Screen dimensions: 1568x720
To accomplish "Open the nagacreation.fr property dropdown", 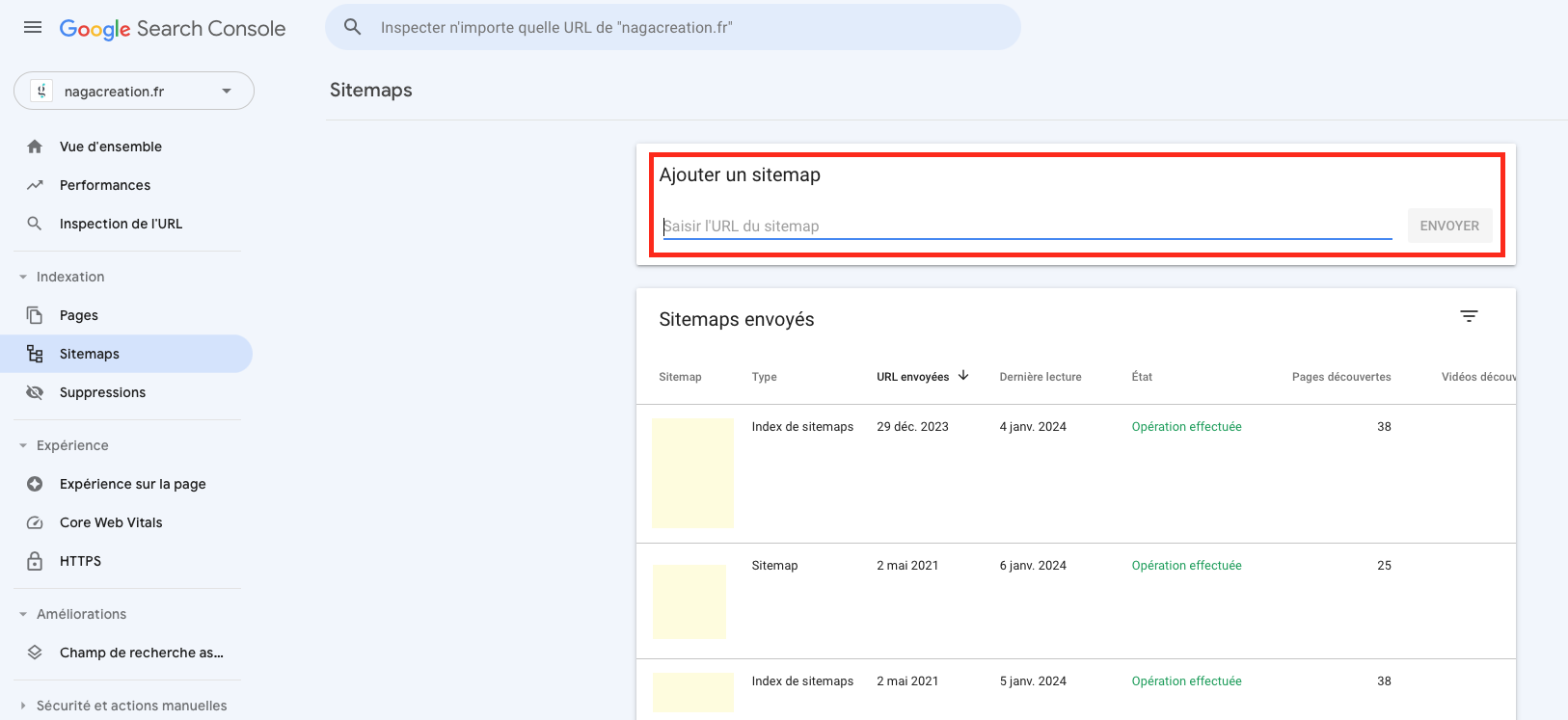I will 134,91.
